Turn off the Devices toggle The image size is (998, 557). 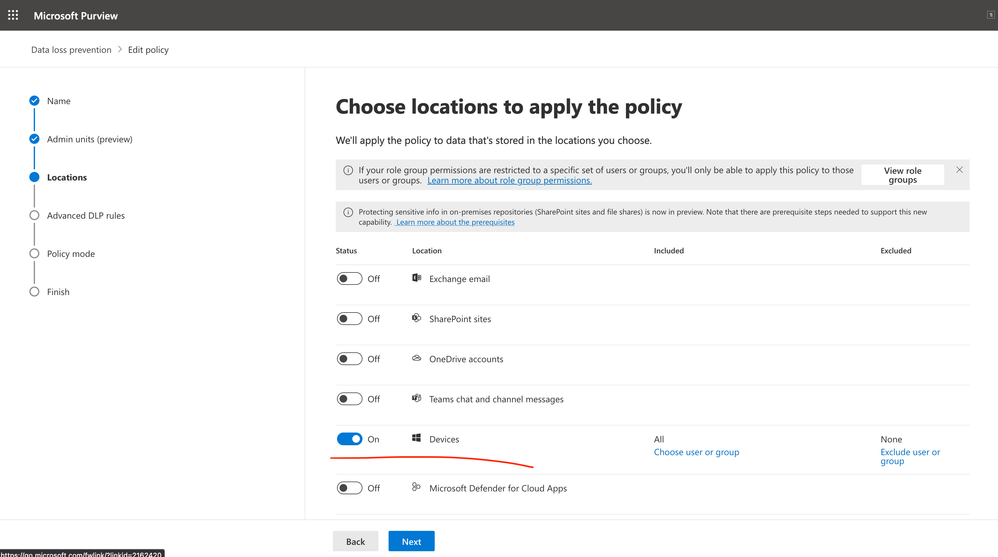(349, 439)
